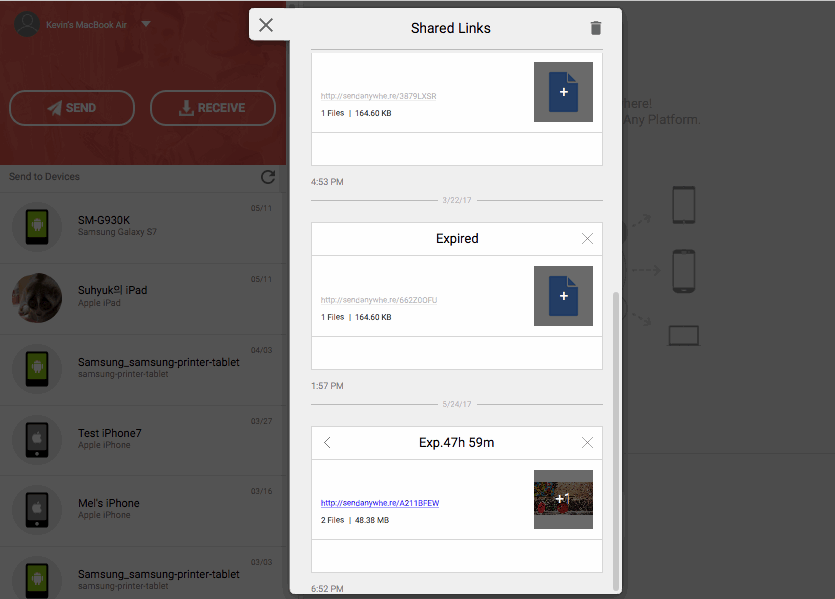Click the '1:57 PM' timestamp

tap(327, 386)
